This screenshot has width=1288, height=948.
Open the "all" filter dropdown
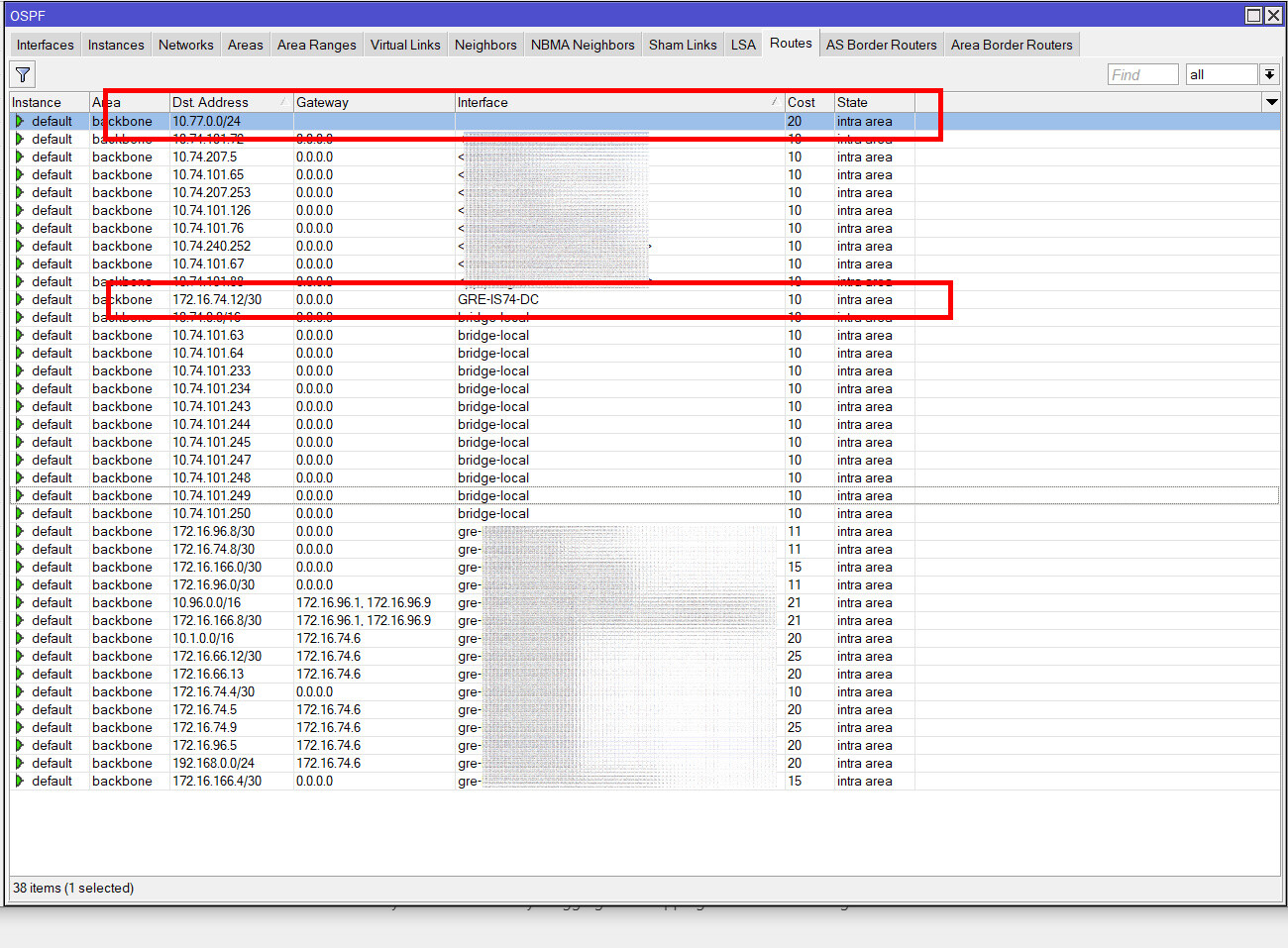point(1221,73)
